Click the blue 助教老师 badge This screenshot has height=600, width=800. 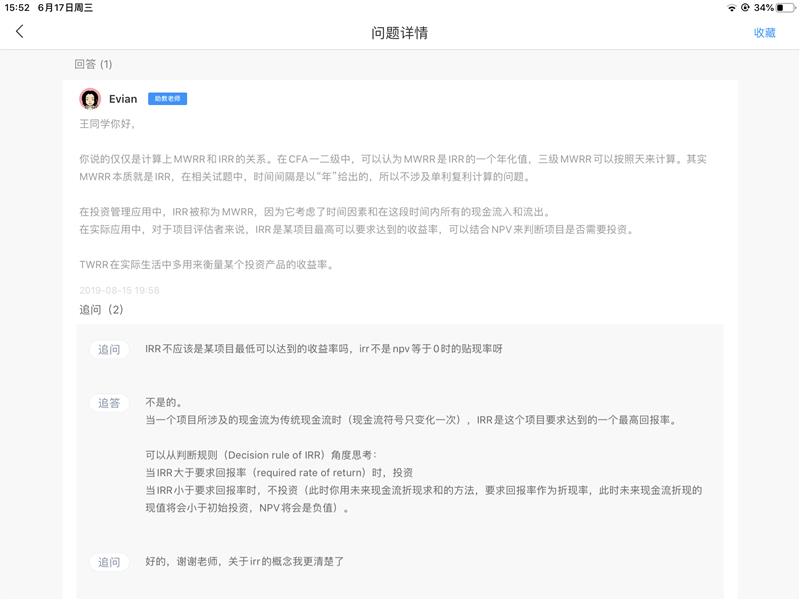click(x=167, y=99)
